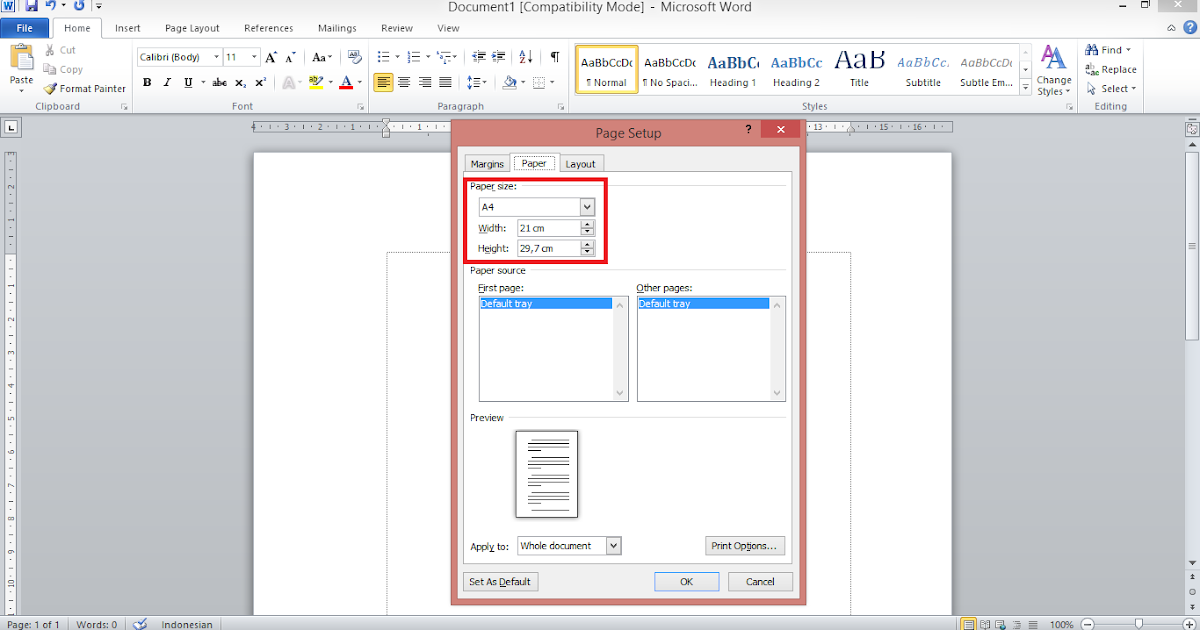The width and height of the screenshot is (1200, 630).
Task: Click the Copy icon
Action: [x=51, y=69]
